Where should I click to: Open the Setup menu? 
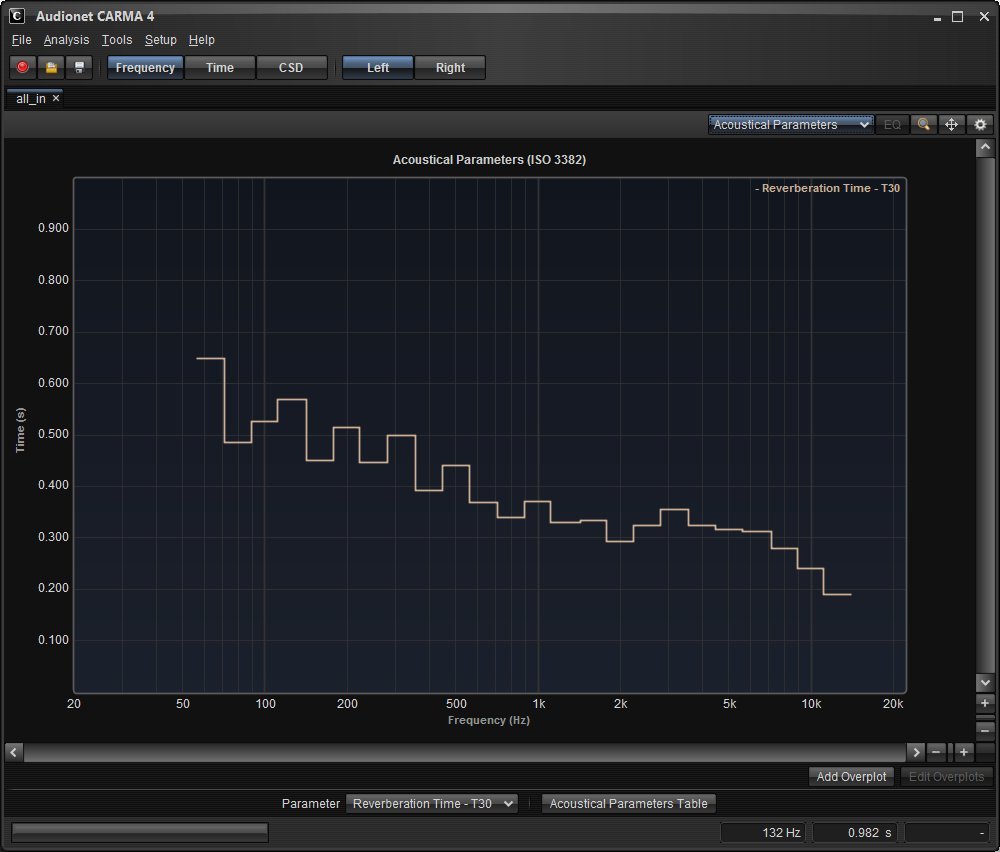[x=160, y=40]
